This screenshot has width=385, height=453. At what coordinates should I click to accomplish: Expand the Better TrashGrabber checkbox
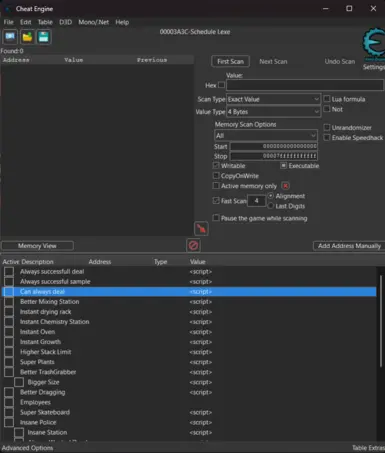(x=9, y=372)
